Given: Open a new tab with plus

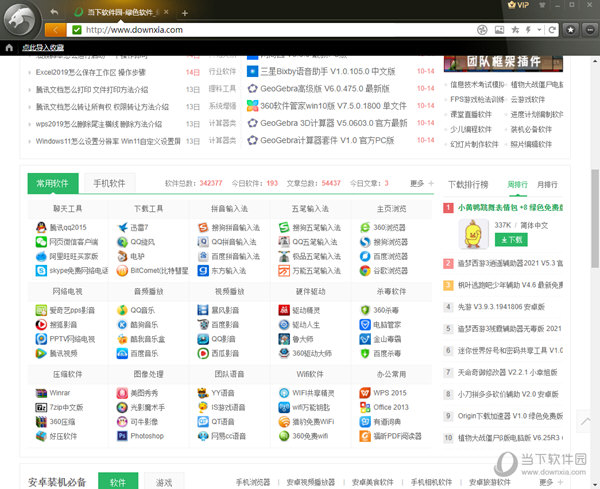Looking at the screenshot, I should 185,13.
